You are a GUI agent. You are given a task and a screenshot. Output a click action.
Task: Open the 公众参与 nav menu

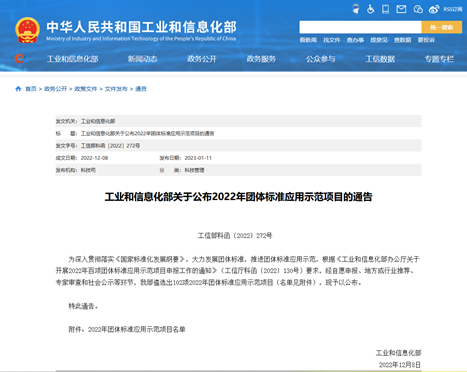(x=321, y=59)
